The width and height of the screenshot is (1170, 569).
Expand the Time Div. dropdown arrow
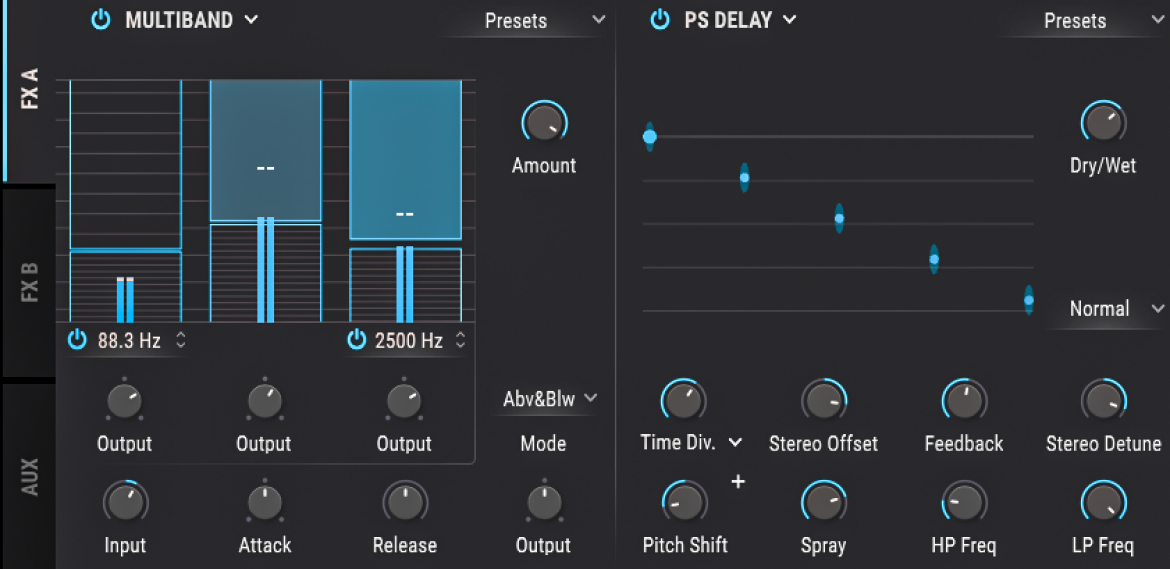[736, 442]
